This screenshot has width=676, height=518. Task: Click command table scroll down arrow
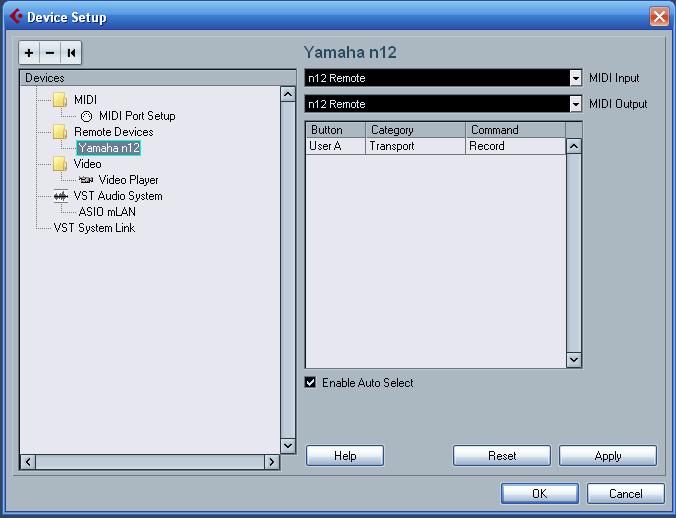click(573, 359)
